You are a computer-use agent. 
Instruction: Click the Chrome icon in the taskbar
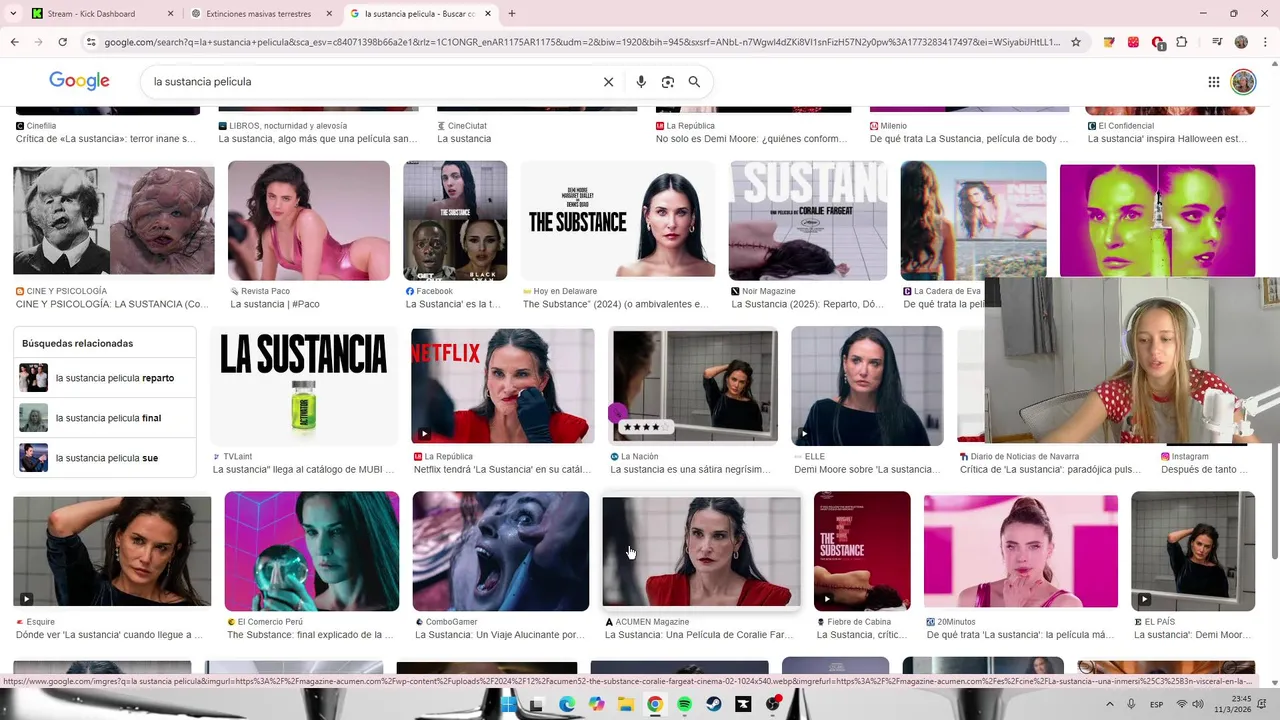655,704
